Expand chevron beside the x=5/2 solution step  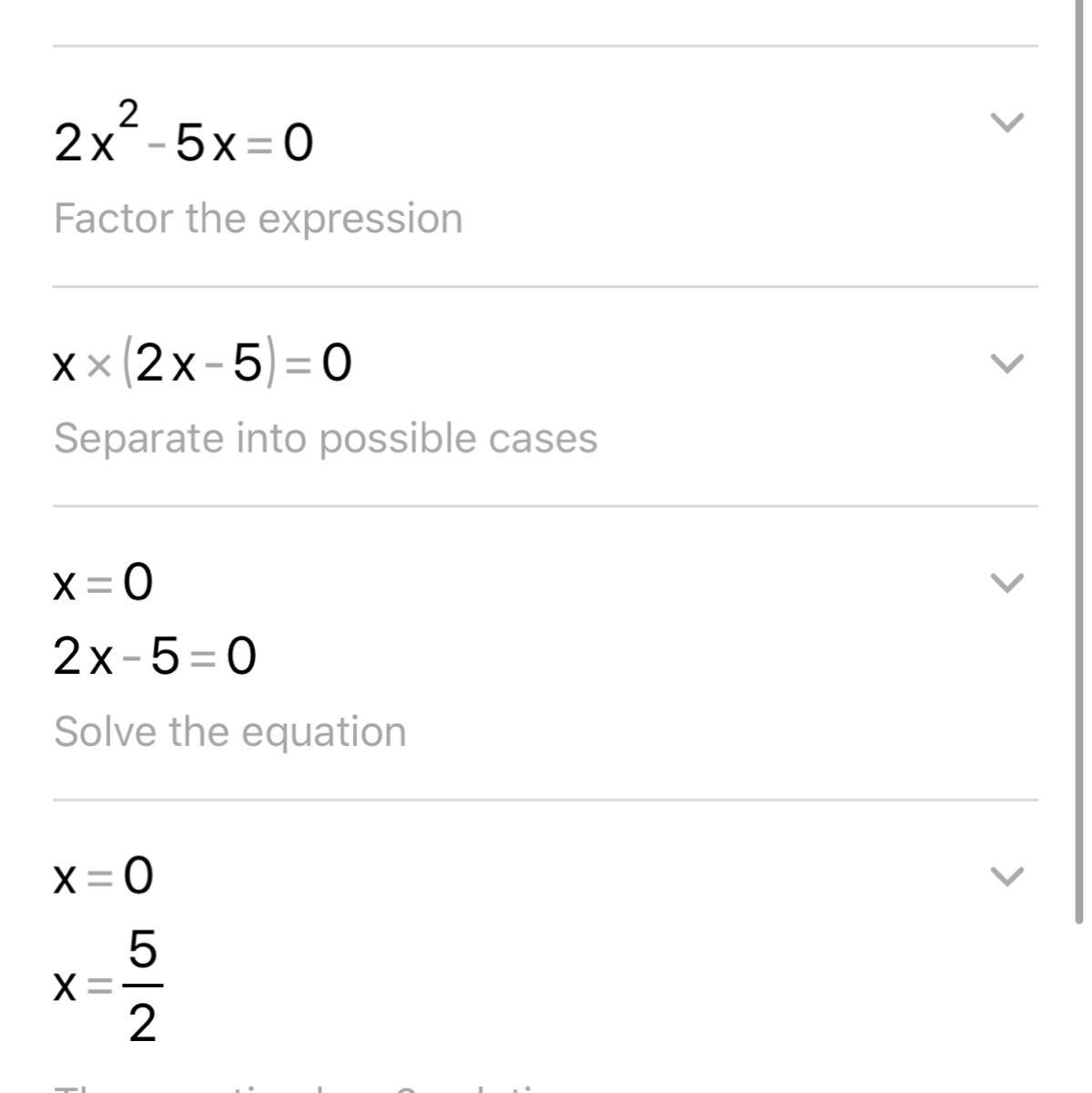pyautogui.click(x=1006, y=875)
